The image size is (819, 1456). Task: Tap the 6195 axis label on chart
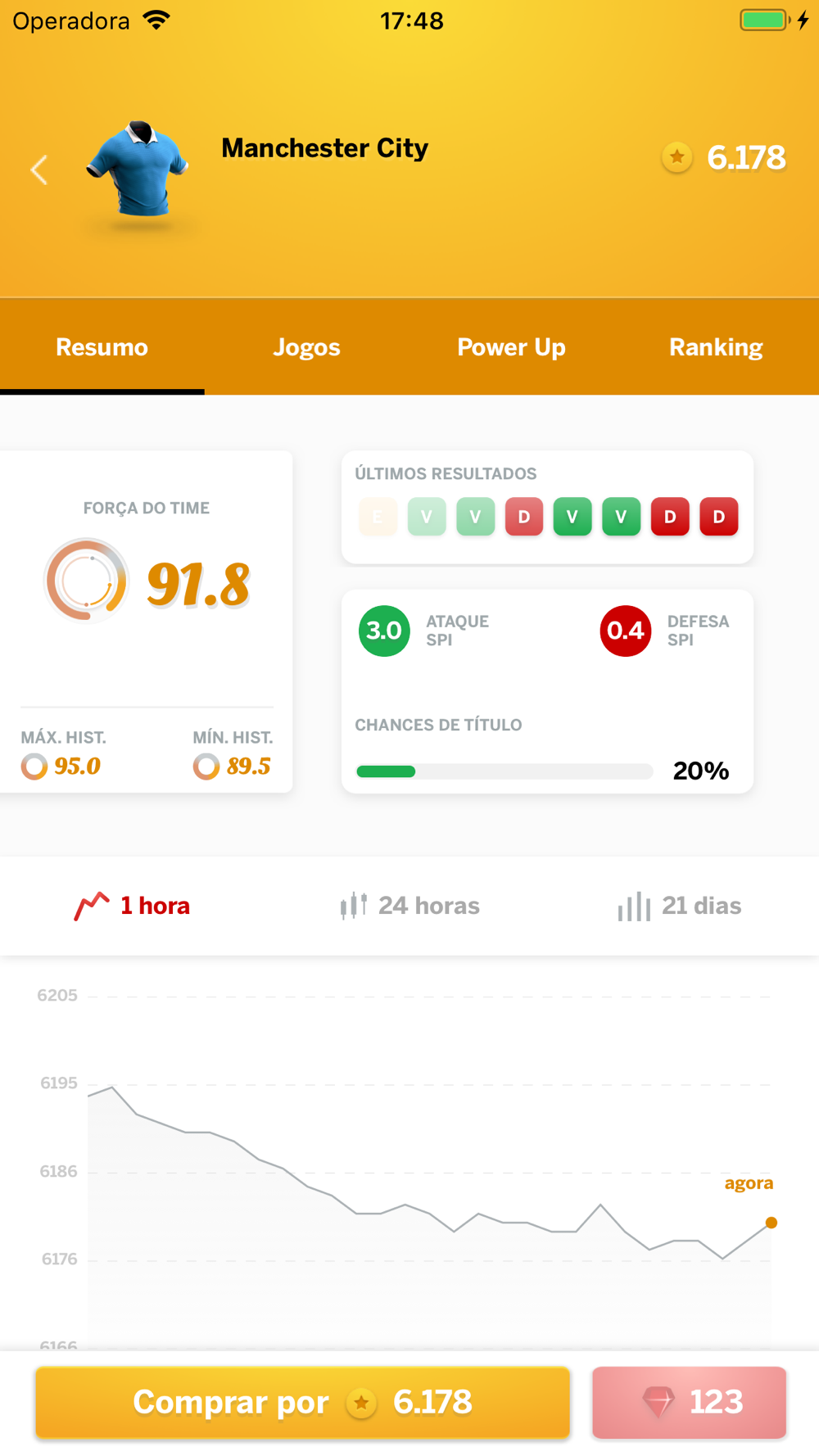(59, 1083)
